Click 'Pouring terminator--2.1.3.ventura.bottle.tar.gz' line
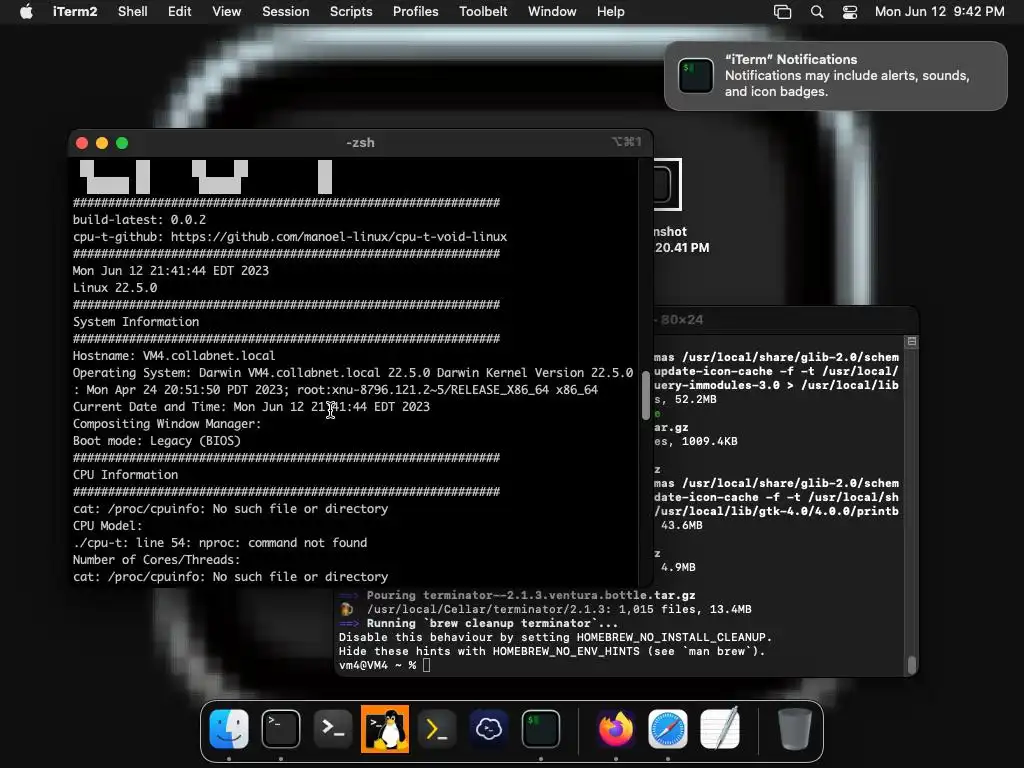This screenshot has height=768, width=1024. (x=517, y=596)
